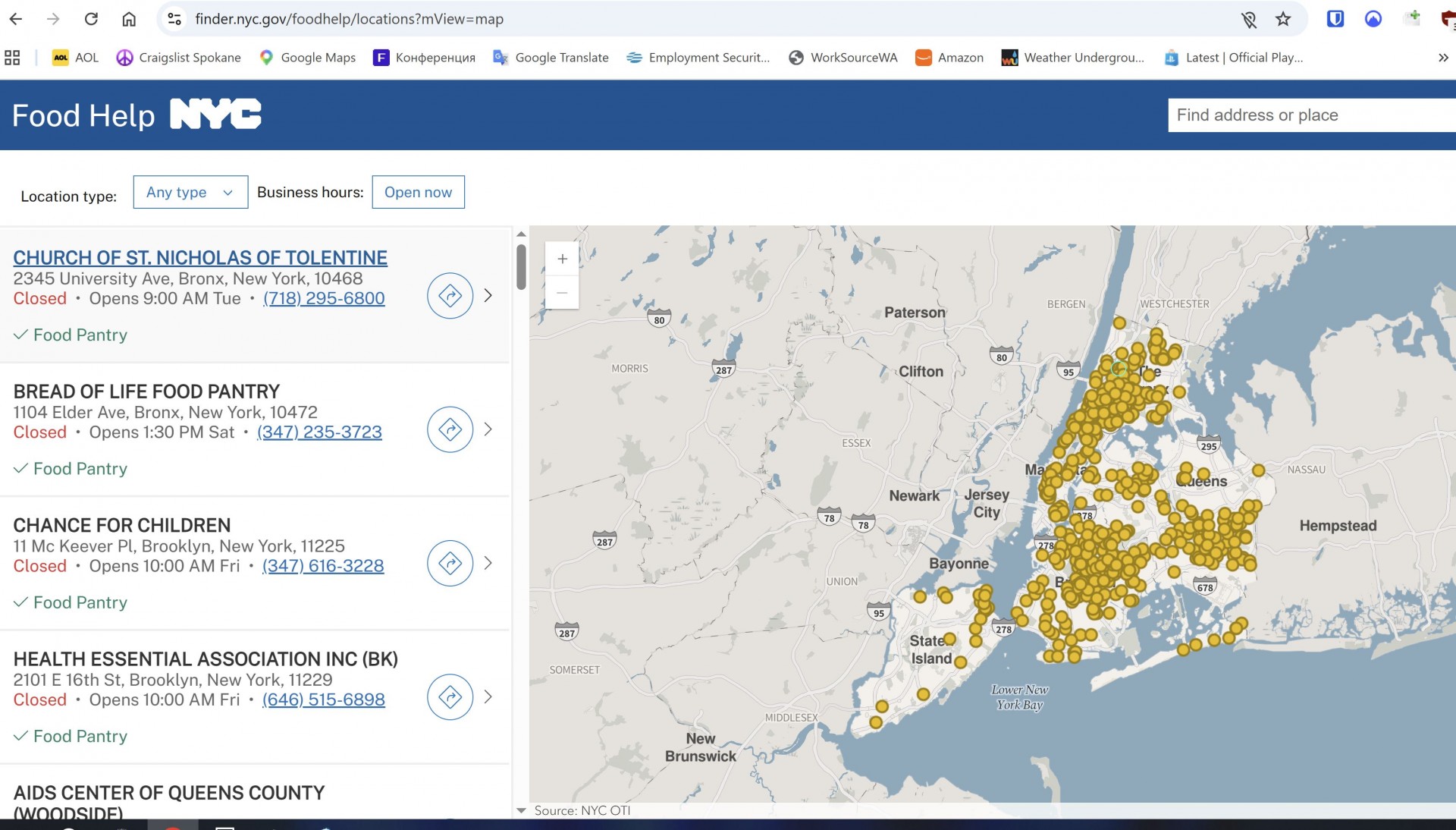Screen dimensions: 1456x830
Task: Open the Google Maps bookmark
Action: point(308,58)
